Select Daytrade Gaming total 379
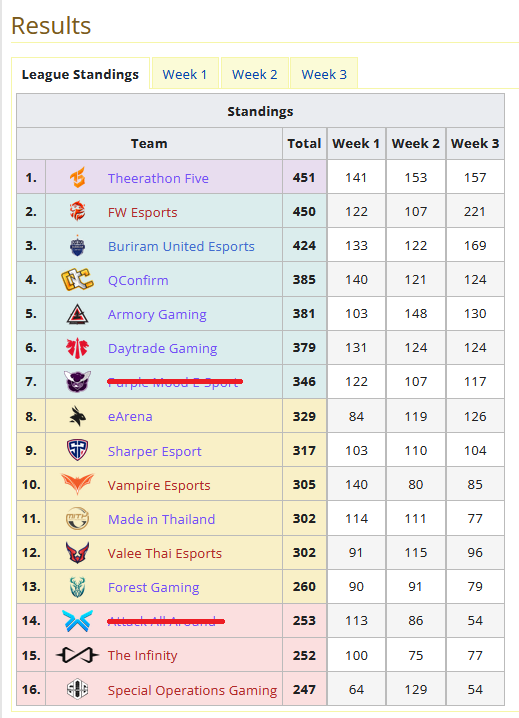 (x=304, y=348)
